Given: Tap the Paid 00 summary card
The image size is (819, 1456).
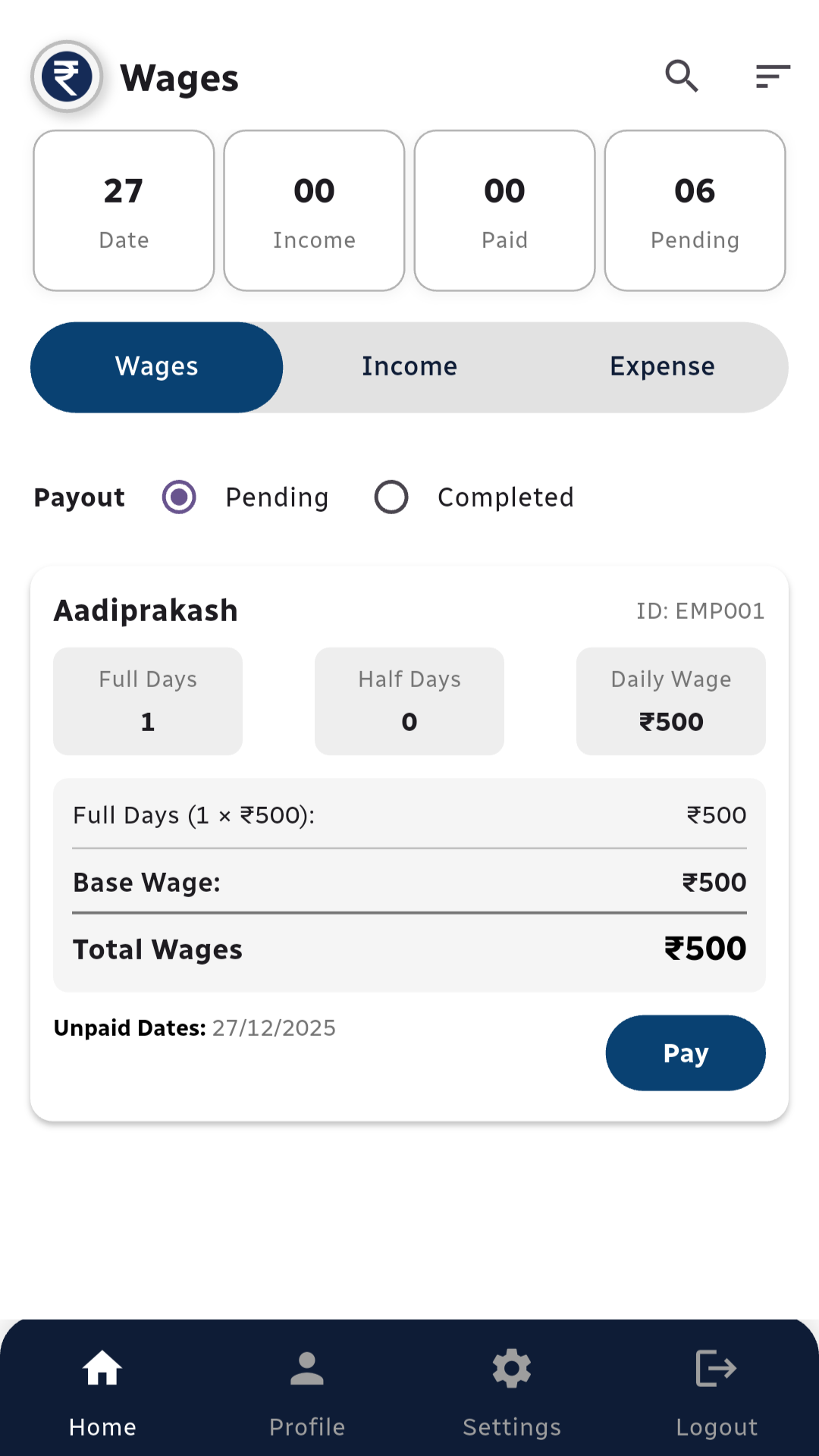Looking at the screenshot, I should (504, 211).
